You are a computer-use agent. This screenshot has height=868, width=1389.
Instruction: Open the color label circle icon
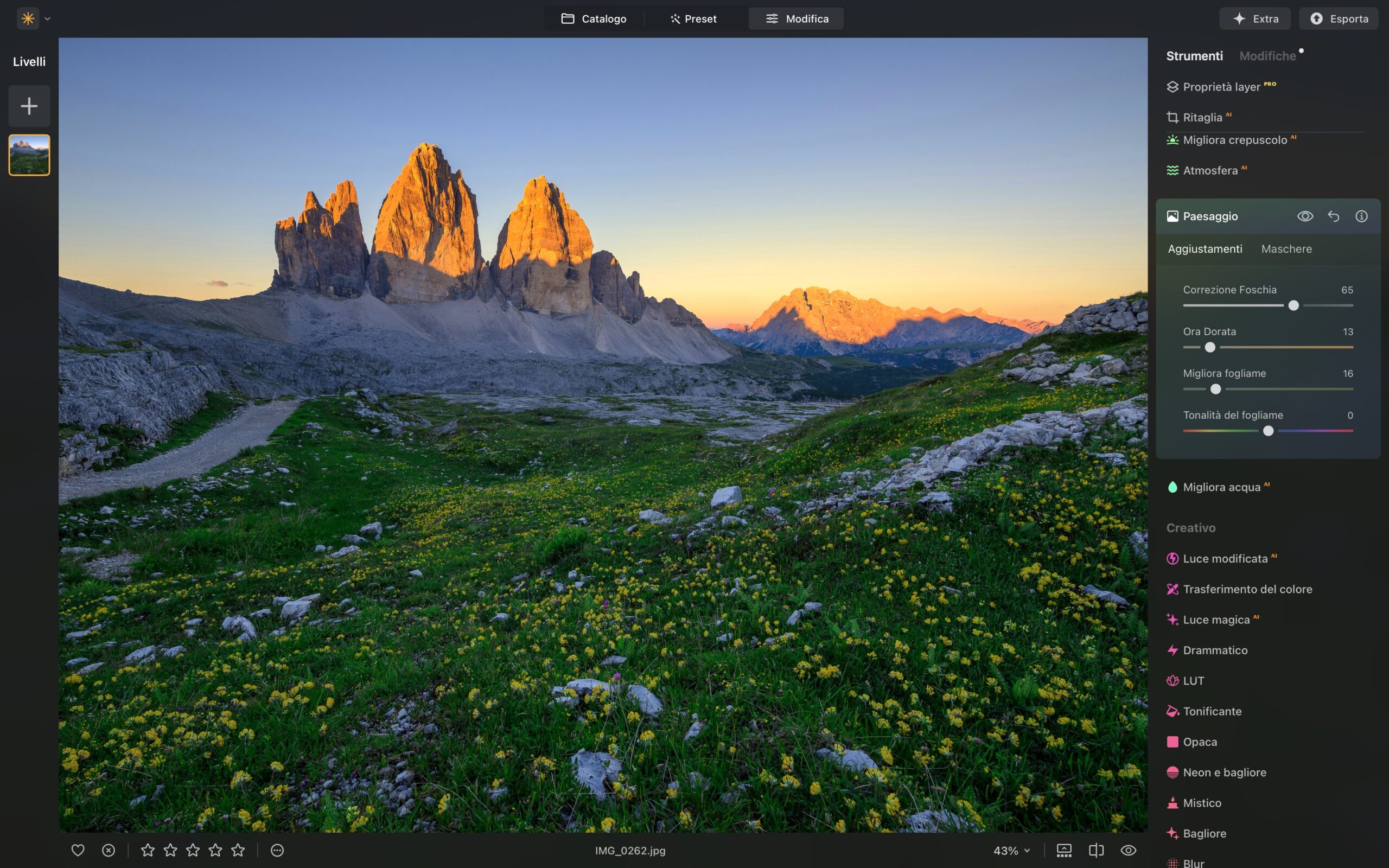(x=277, y=850)
